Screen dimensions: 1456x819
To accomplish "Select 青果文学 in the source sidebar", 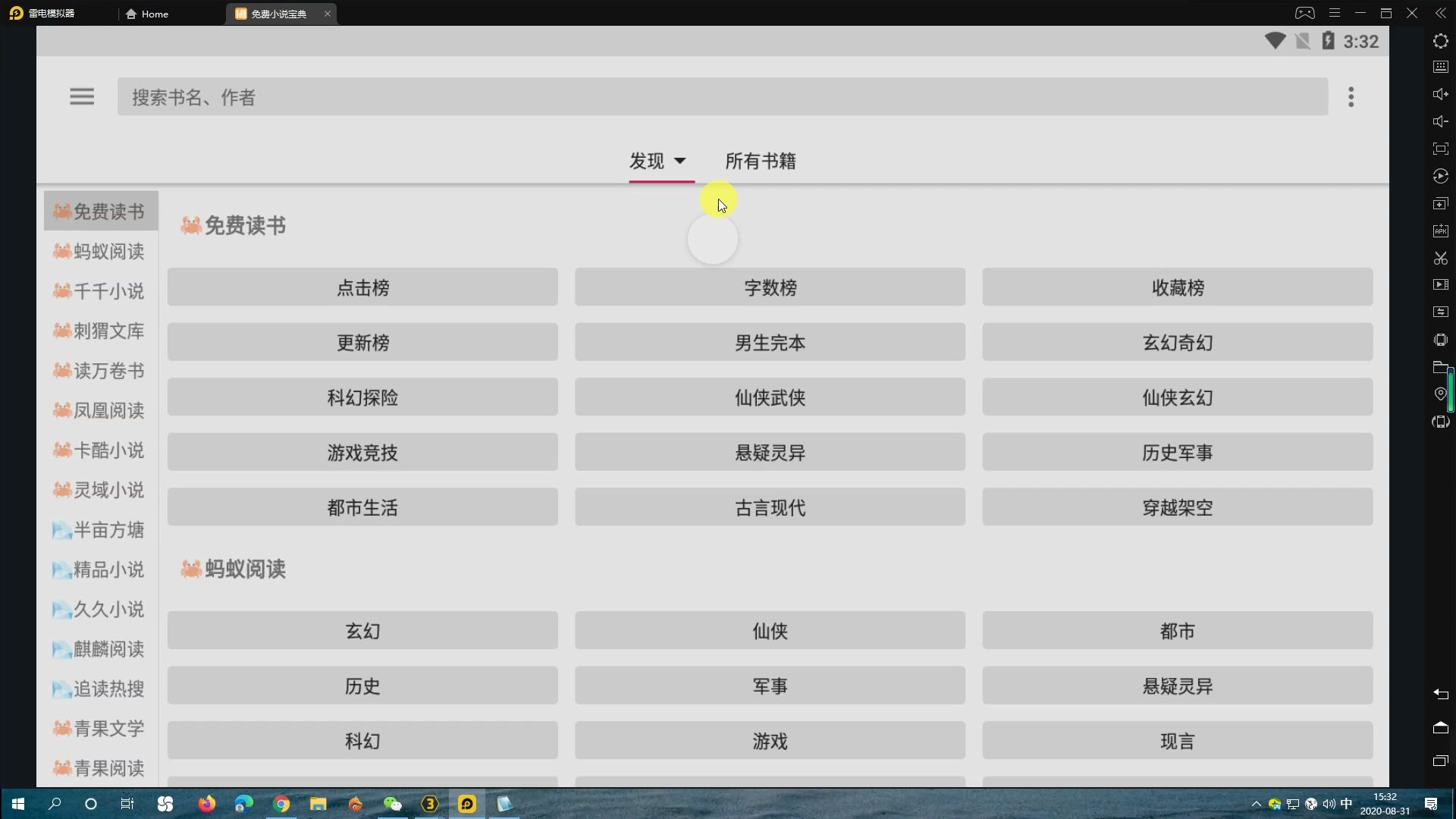I will click(x=101, y=729).
